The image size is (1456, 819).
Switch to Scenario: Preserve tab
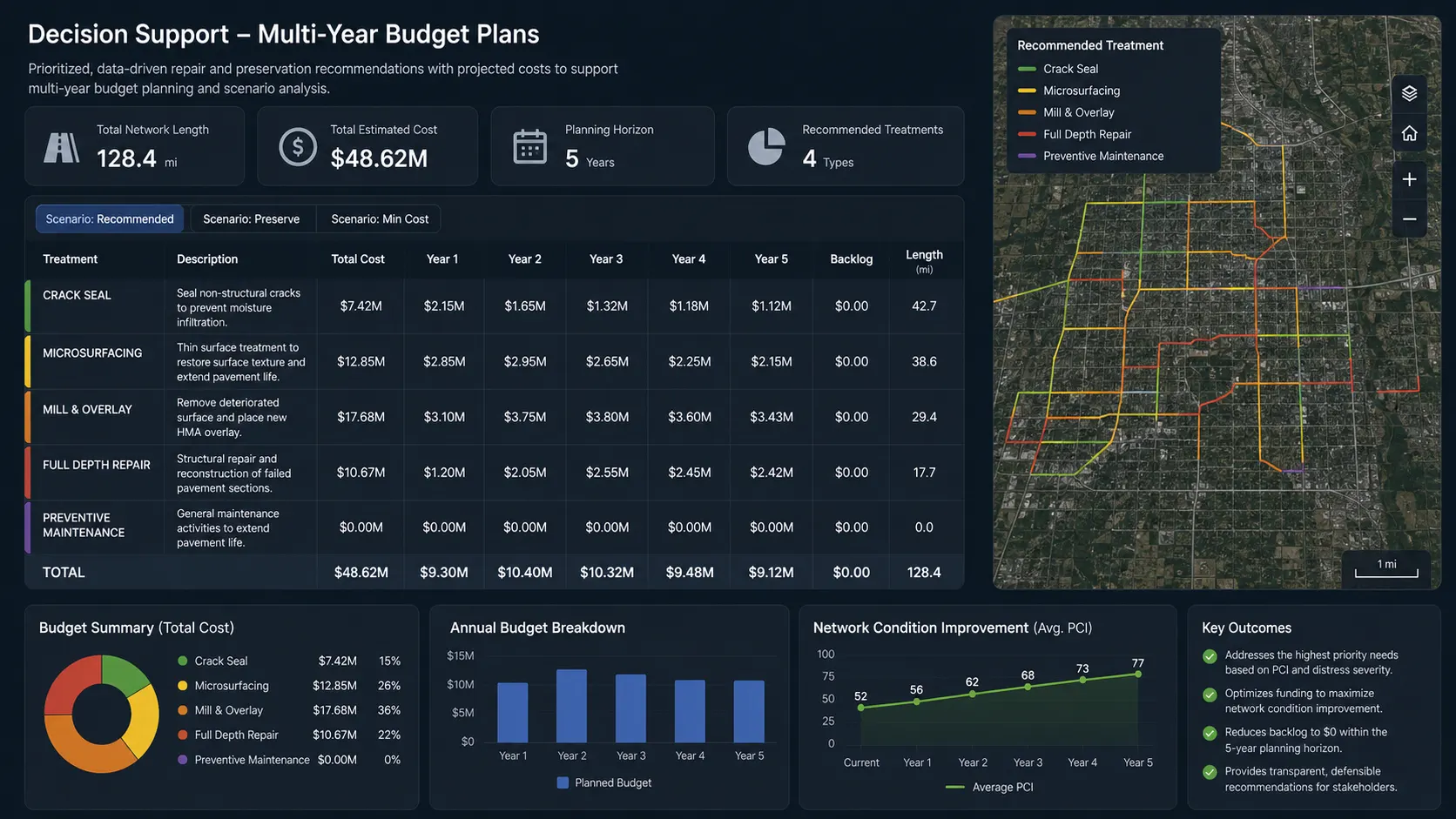pyautogui.click(x=251, y=218)
